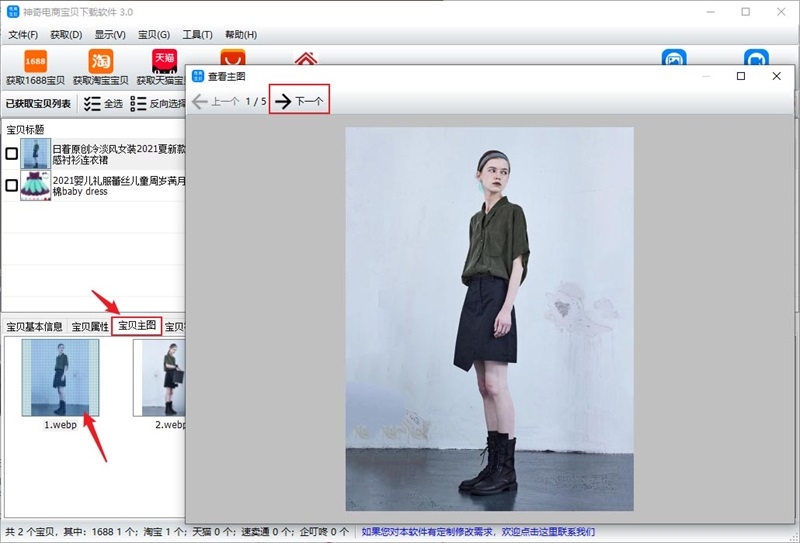Select the 1.webp thumbnail
Screen dimensions: 800x543
(x=60, y=377)
